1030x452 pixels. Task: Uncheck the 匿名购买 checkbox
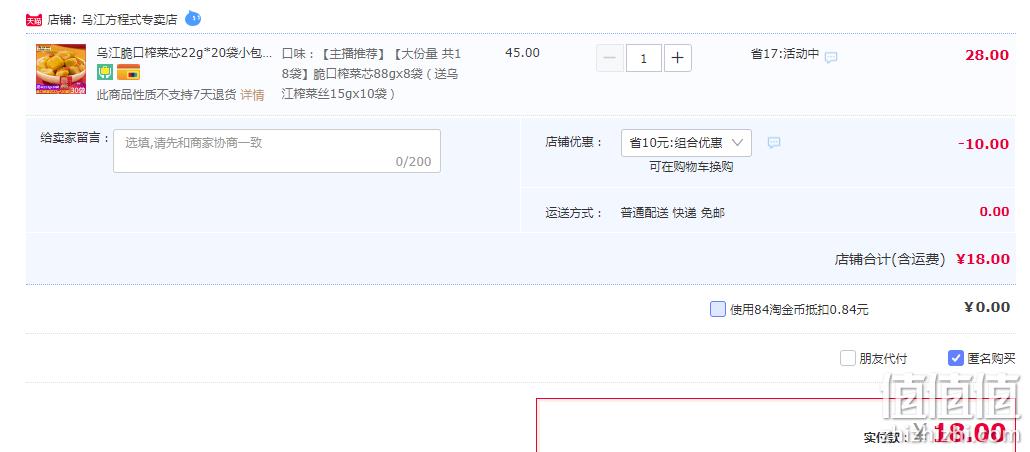(956, 358)
